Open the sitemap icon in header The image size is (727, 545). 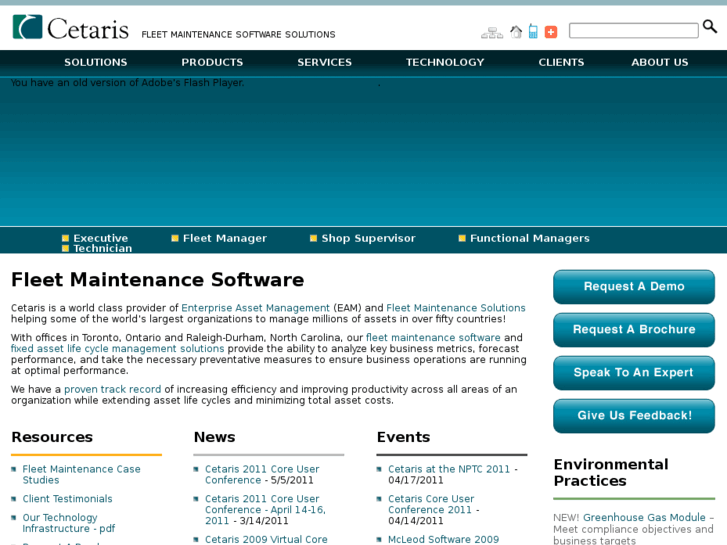491,32
